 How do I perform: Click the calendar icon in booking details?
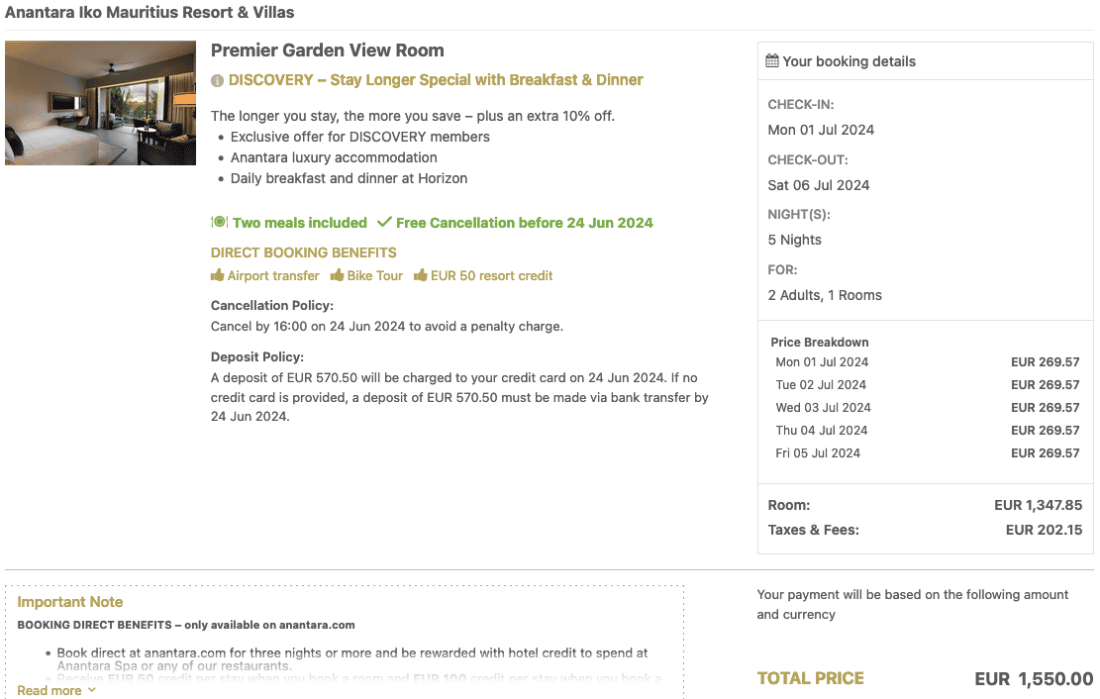tap(772, 61)
